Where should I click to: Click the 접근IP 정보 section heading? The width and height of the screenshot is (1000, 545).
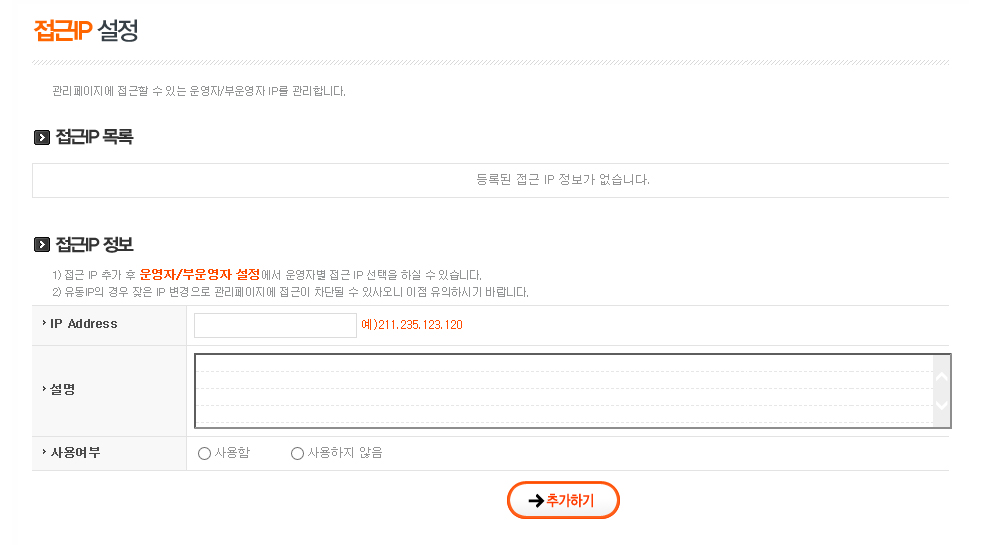(x=94, y=244)
